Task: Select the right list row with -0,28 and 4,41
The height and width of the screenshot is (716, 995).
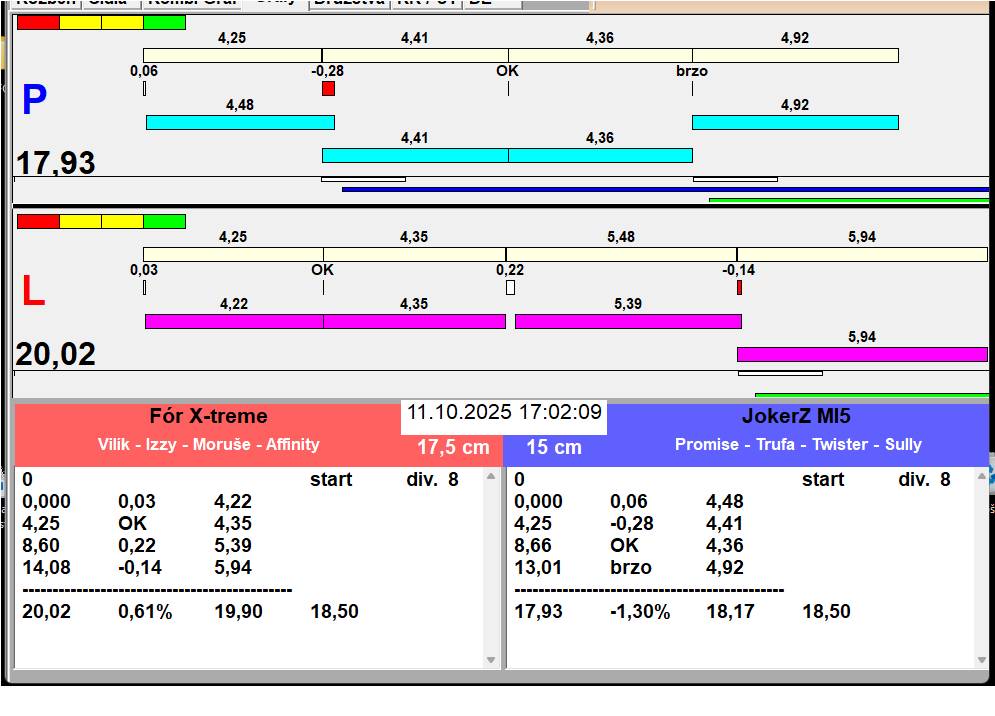Action: 629,524
